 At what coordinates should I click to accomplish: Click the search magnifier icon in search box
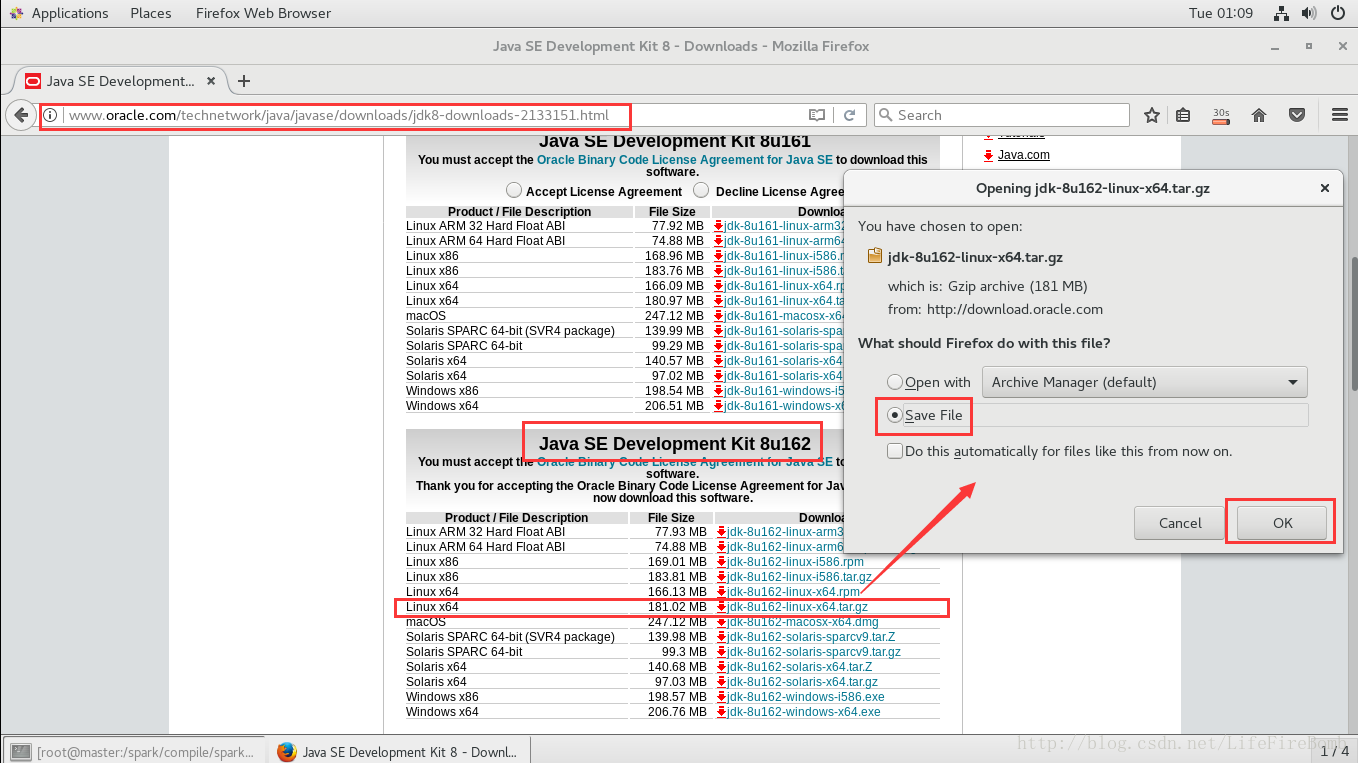point(885,115)
